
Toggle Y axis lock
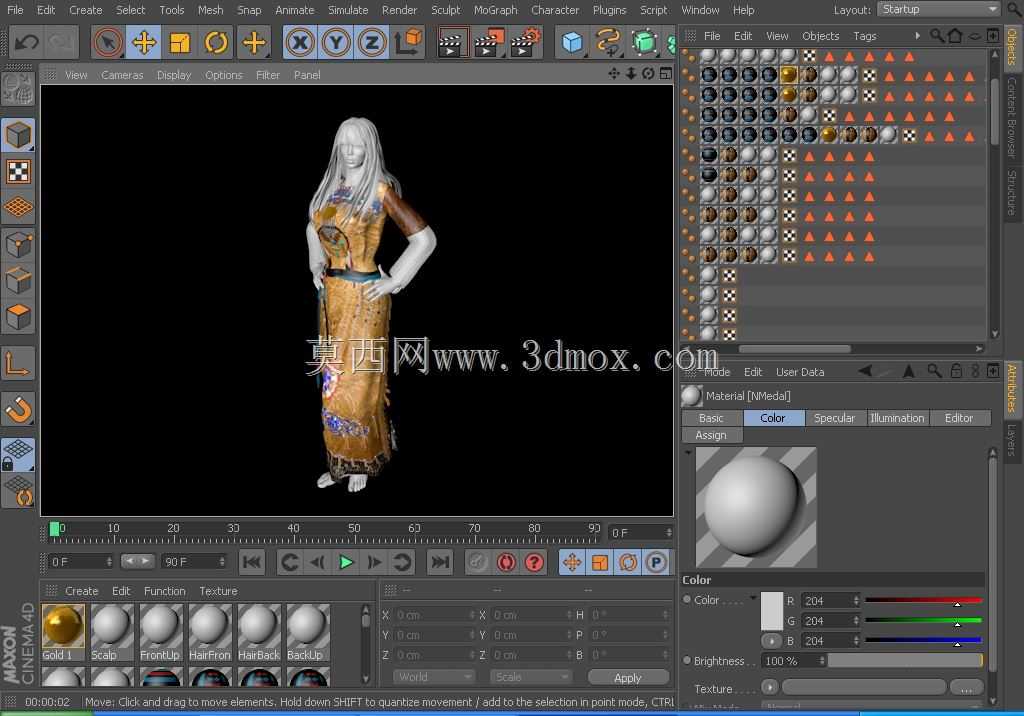(x=336, y=43)
